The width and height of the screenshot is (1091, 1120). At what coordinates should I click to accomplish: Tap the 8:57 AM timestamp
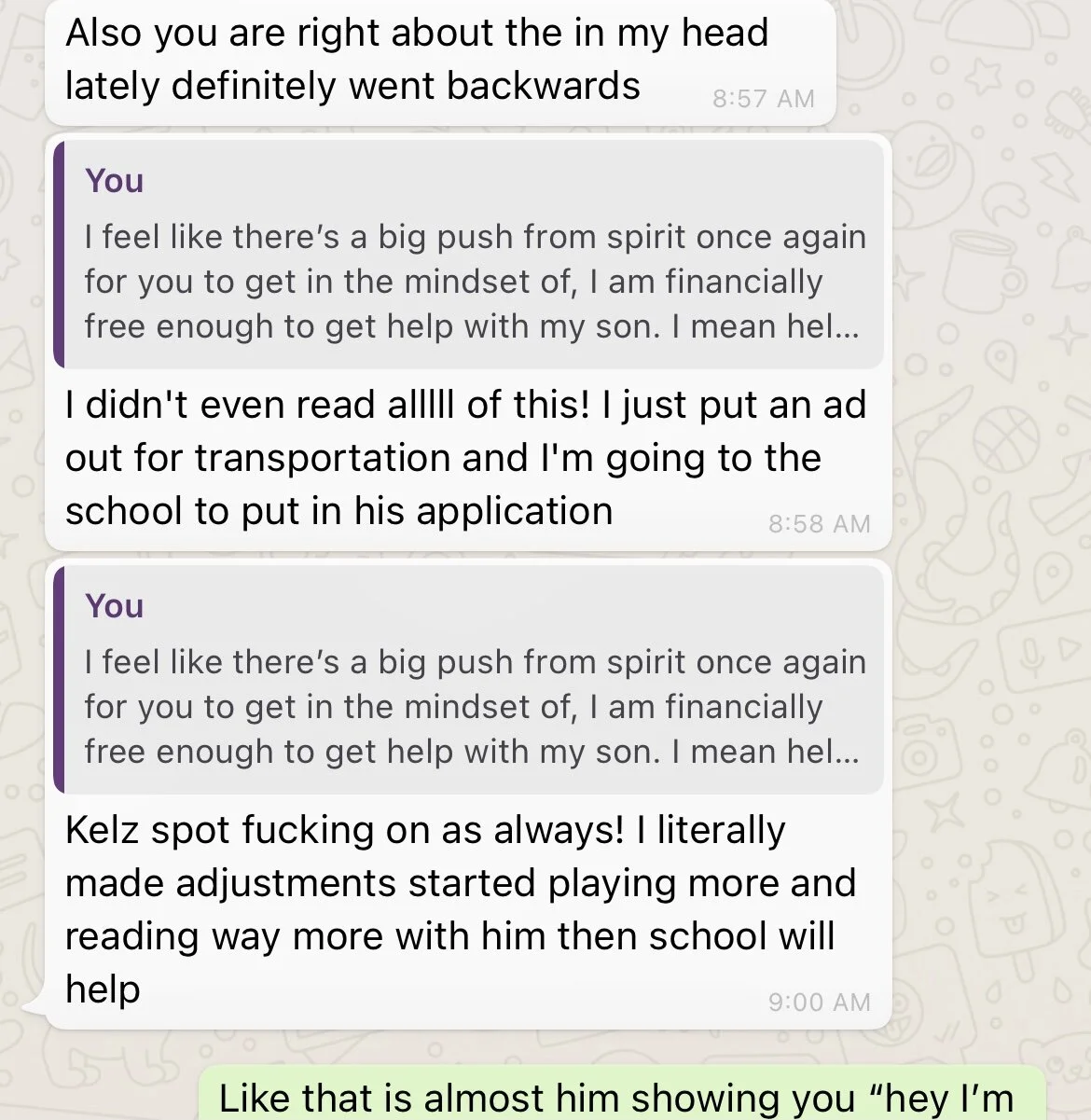pyautogui.click(x=763, y=99)
